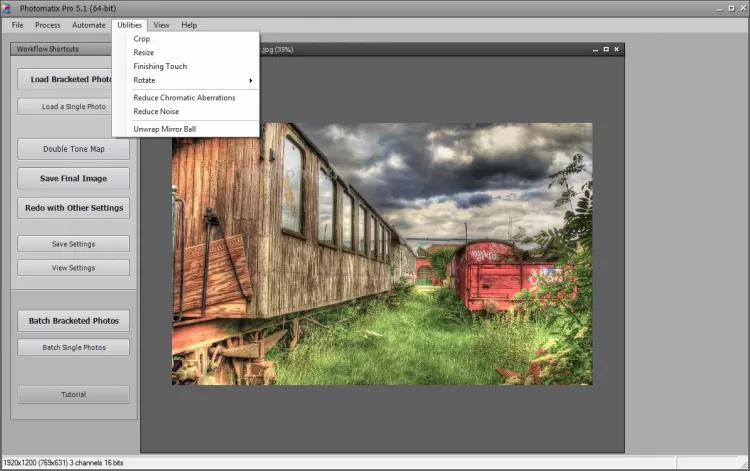Screen dimensions: 750x471
Task: Select Crop from the Utilities menu
Action: point(142,39)
